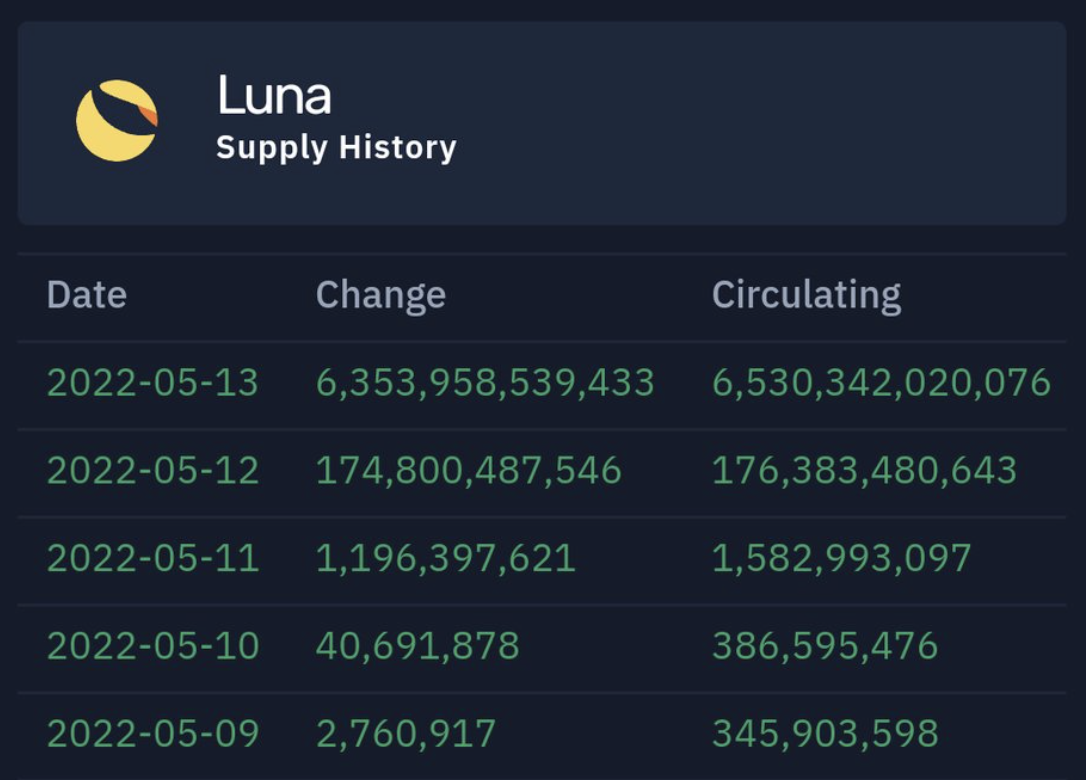Click circulating value 176,383,480,643

click(864, 471)
